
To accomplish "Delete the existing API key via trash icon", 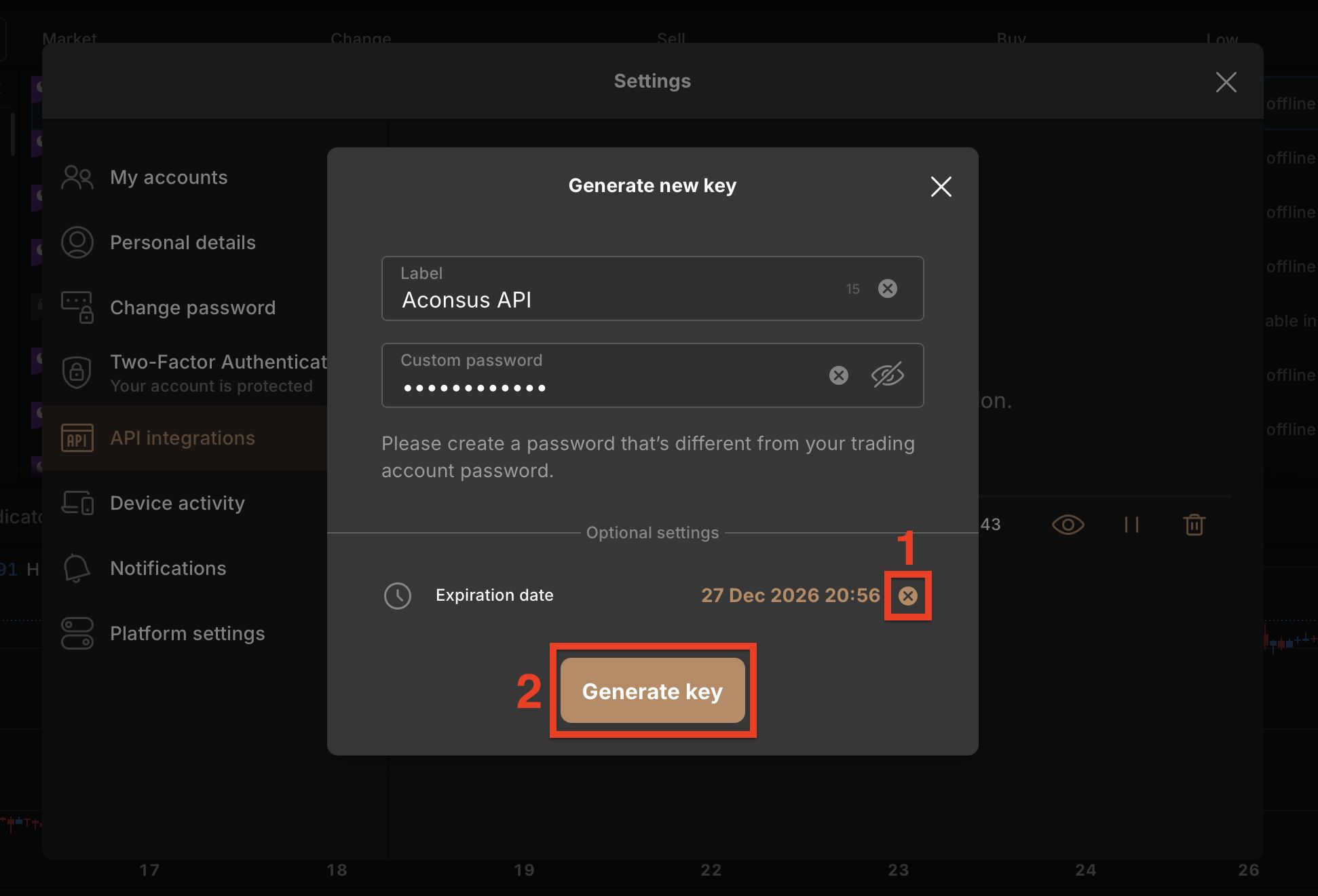I will click(x=1194, y=524).
